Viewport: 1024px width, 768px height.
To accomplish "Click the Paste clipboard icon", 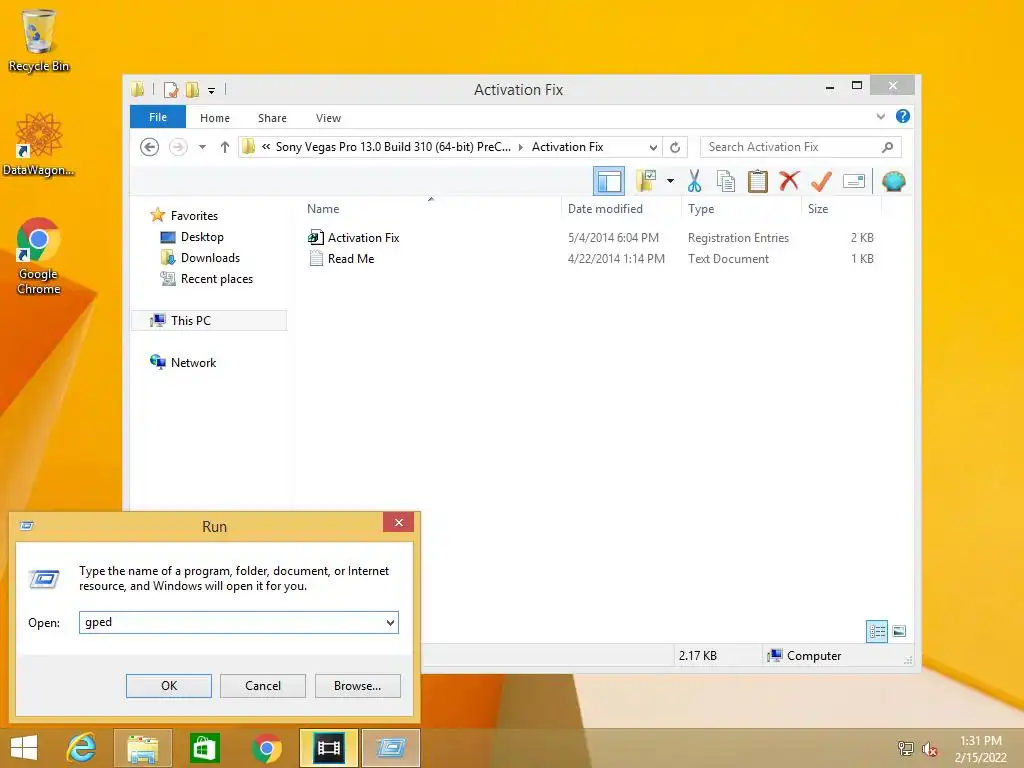I will [758, 181].
